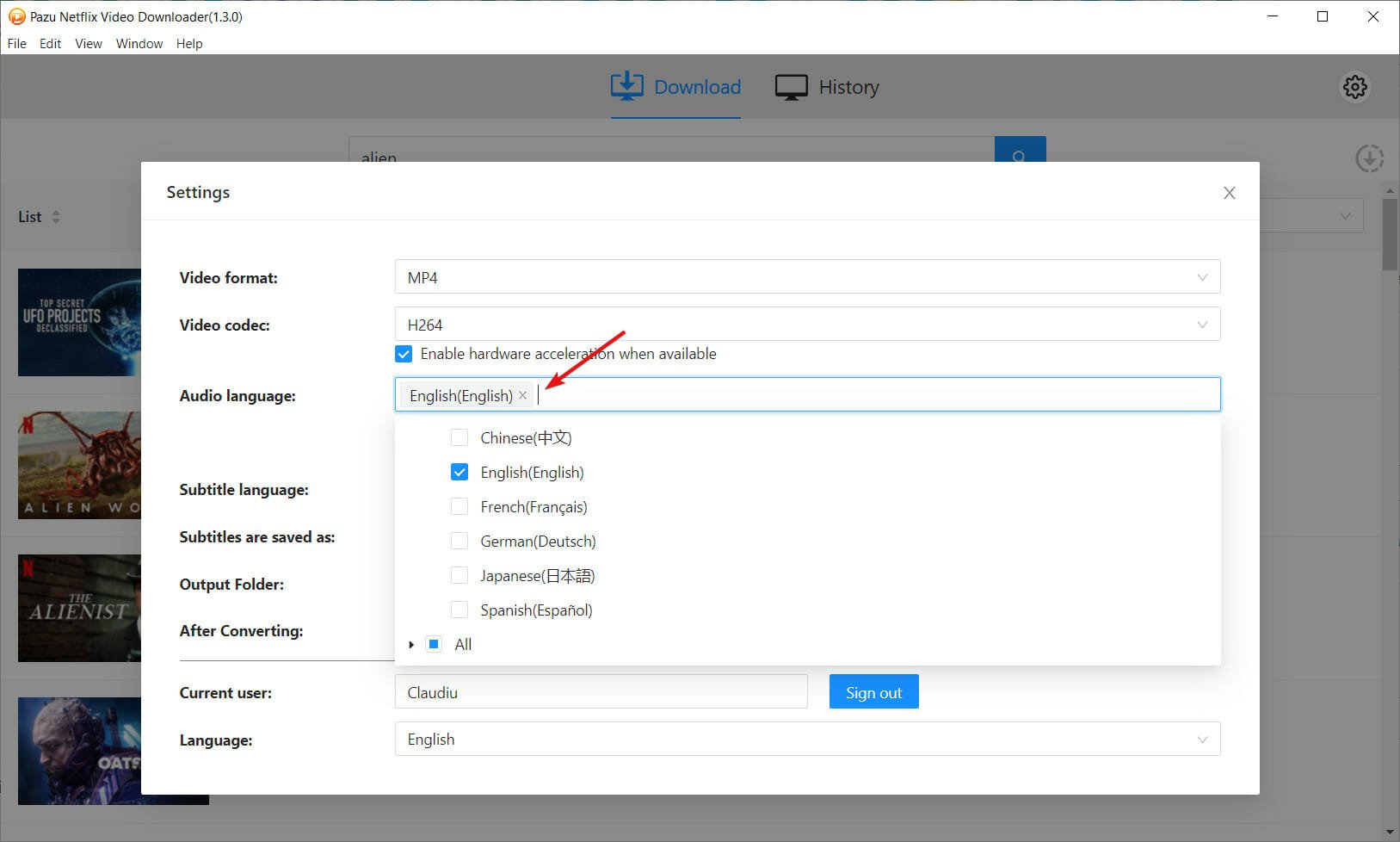Click the download queue icon
This screenshot has height=842, width=1400.
[x=1369, y=158]
